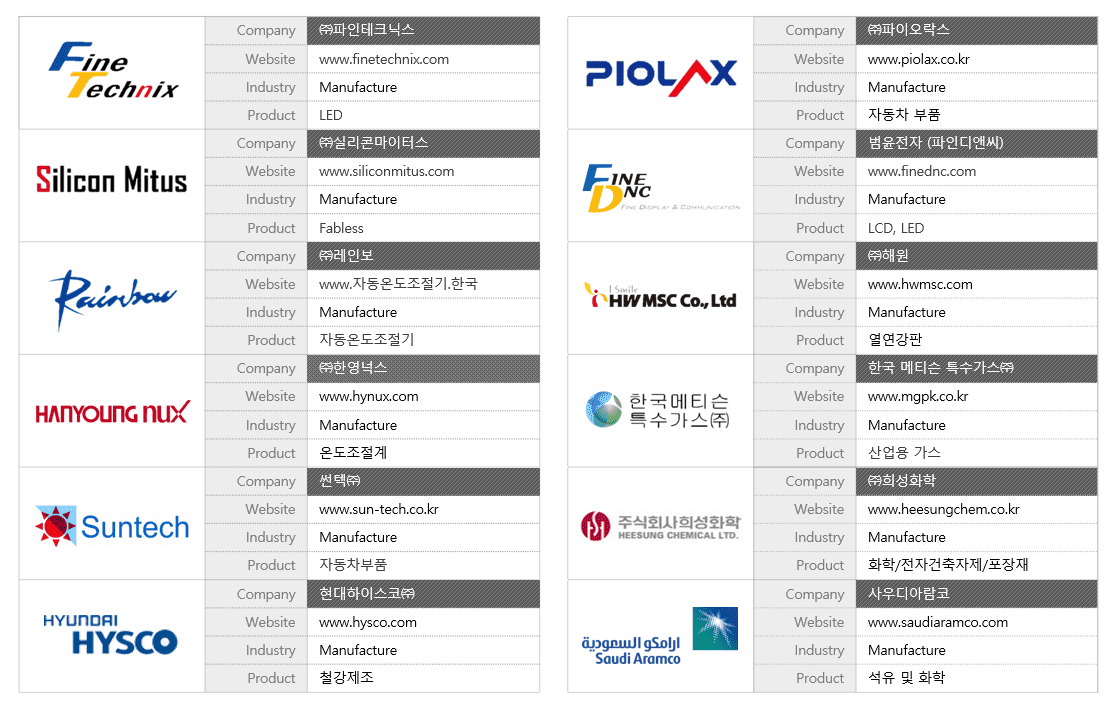Click the Hanyoung Nux logo
Image resolution: width=1113 pixels, height=705 pixels.
click(112, 411)
